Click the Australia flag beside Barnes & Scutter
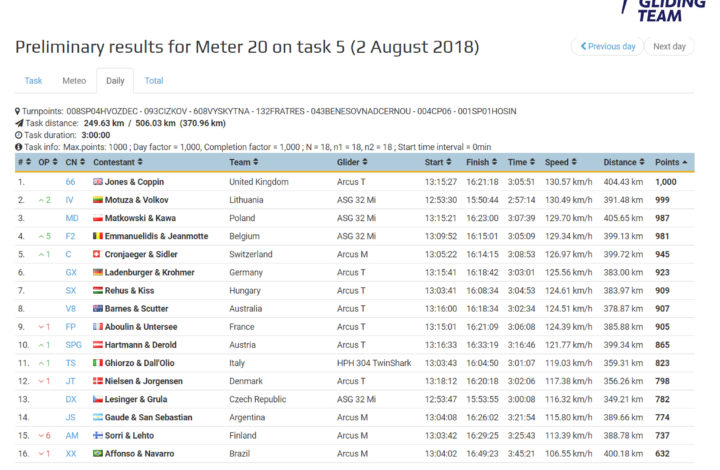 click(98, 308)
